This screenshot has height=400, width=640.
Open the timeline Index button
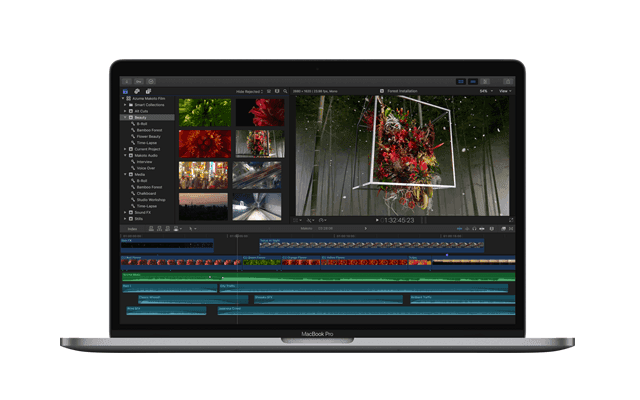pos(133,229)
